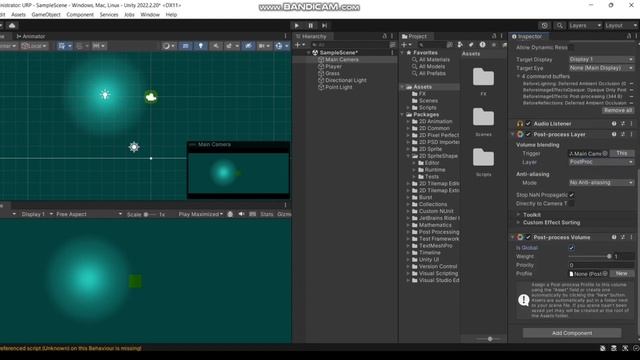This screenshot has height=360, width=640.
Task: Click the grid snapping tool icon
Action: pos(62,46)
